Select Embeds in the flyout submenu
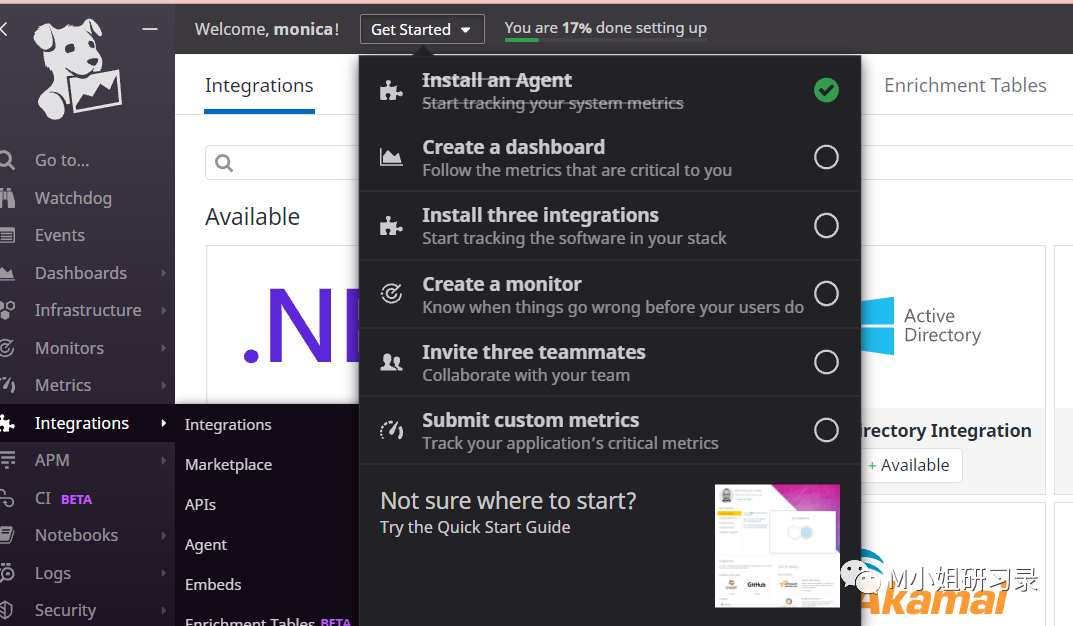1073x626 pixels. point(213,584)
